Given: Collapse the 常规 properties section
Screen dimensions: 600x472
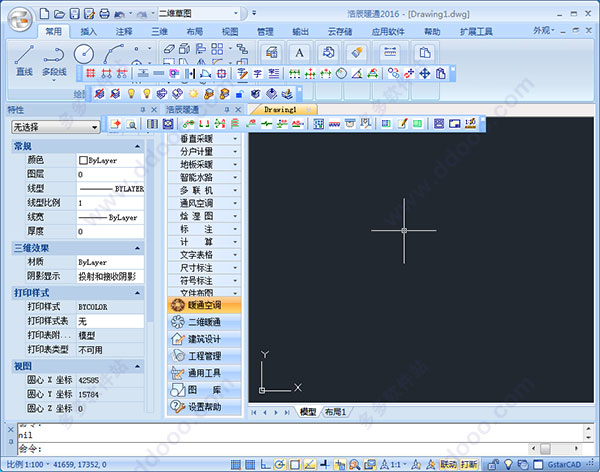Looking at the screenshot, I should click(137, 146).
